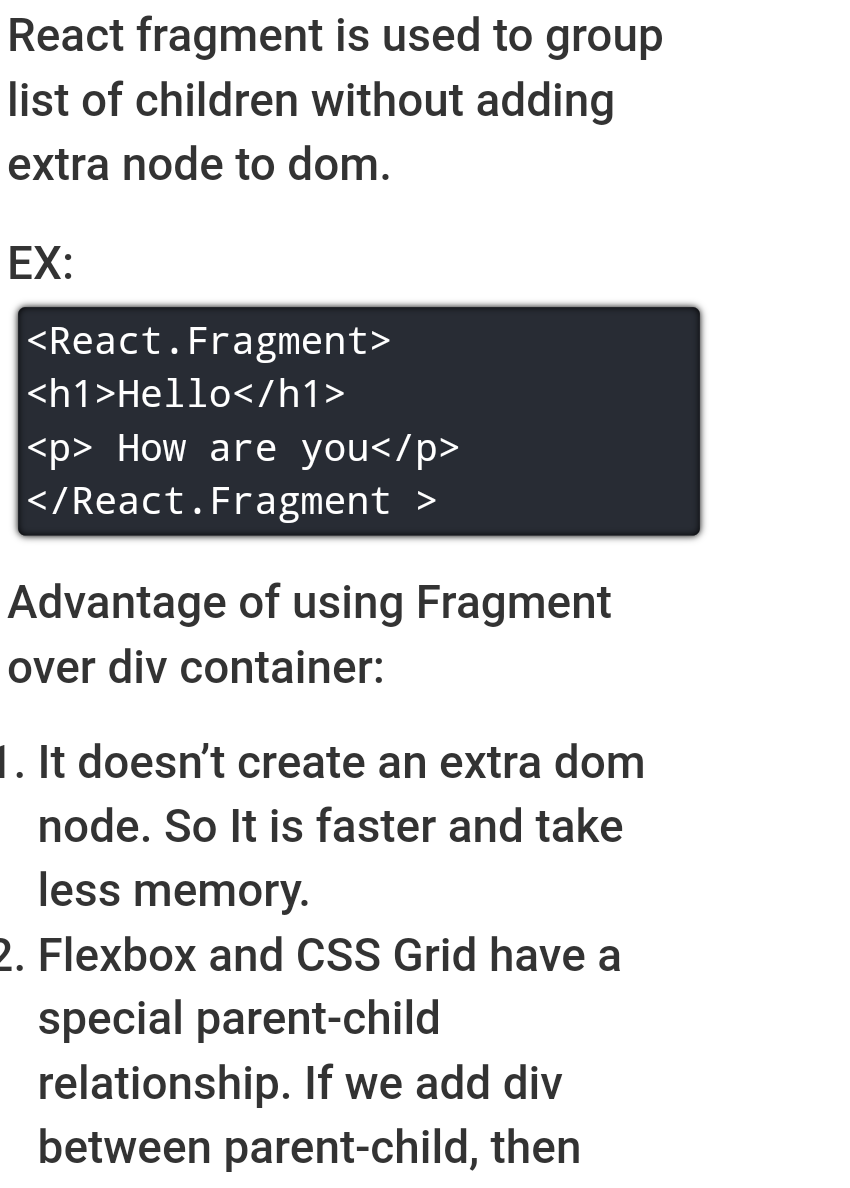Click list item 'It doesn't create an extra dom'
This screenshot has width=850, height=1188.
tap(341, 761)
